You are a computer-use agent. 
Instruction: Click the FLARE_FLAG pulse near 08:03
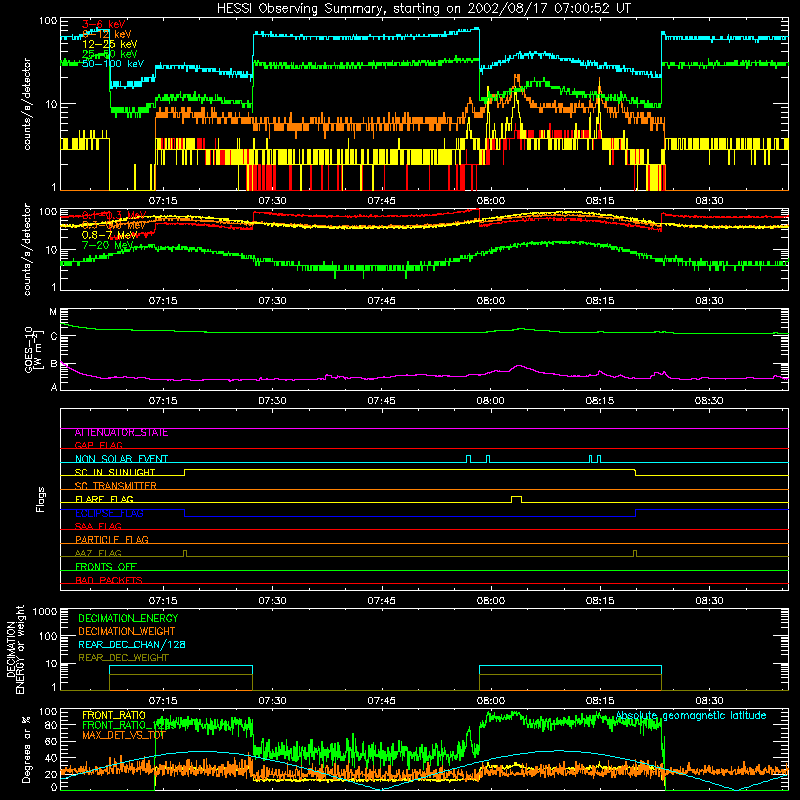[x=516, y=498]
